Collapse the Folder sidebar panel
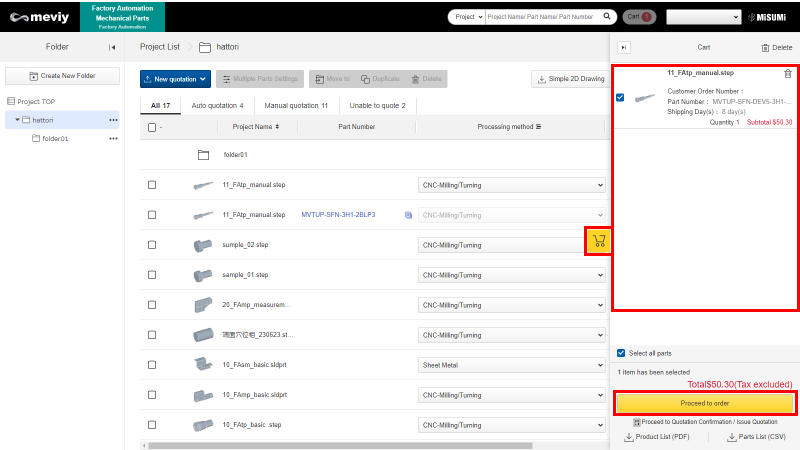800x450 pixels. tap(111, 47)
